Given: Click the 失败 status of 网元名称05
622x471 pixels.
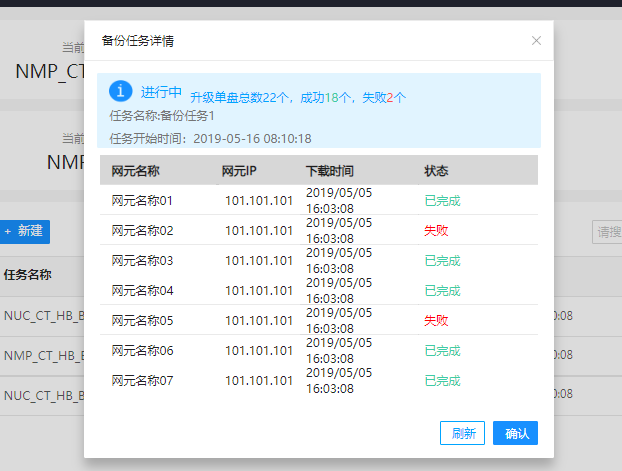Looking at the screenshot, I should (x=436, y=320).
